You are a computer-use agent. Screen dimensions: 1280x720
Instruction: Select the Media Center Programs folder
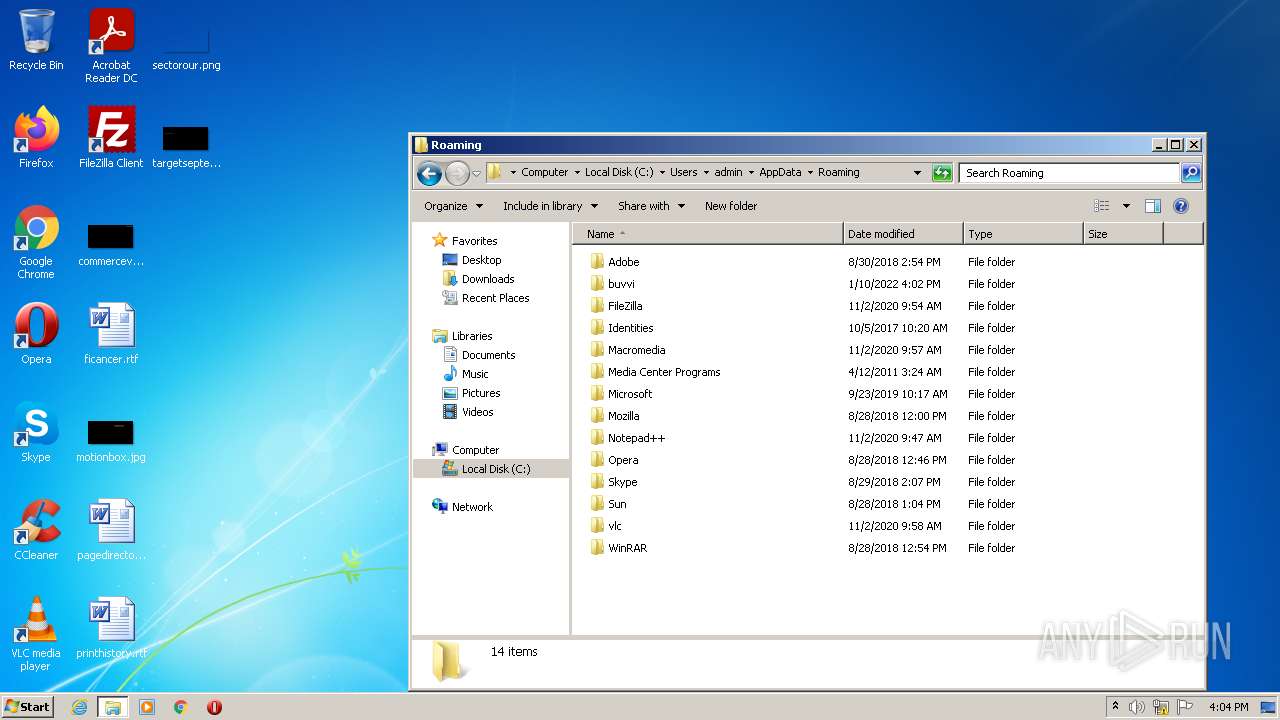tap(664, 372)
